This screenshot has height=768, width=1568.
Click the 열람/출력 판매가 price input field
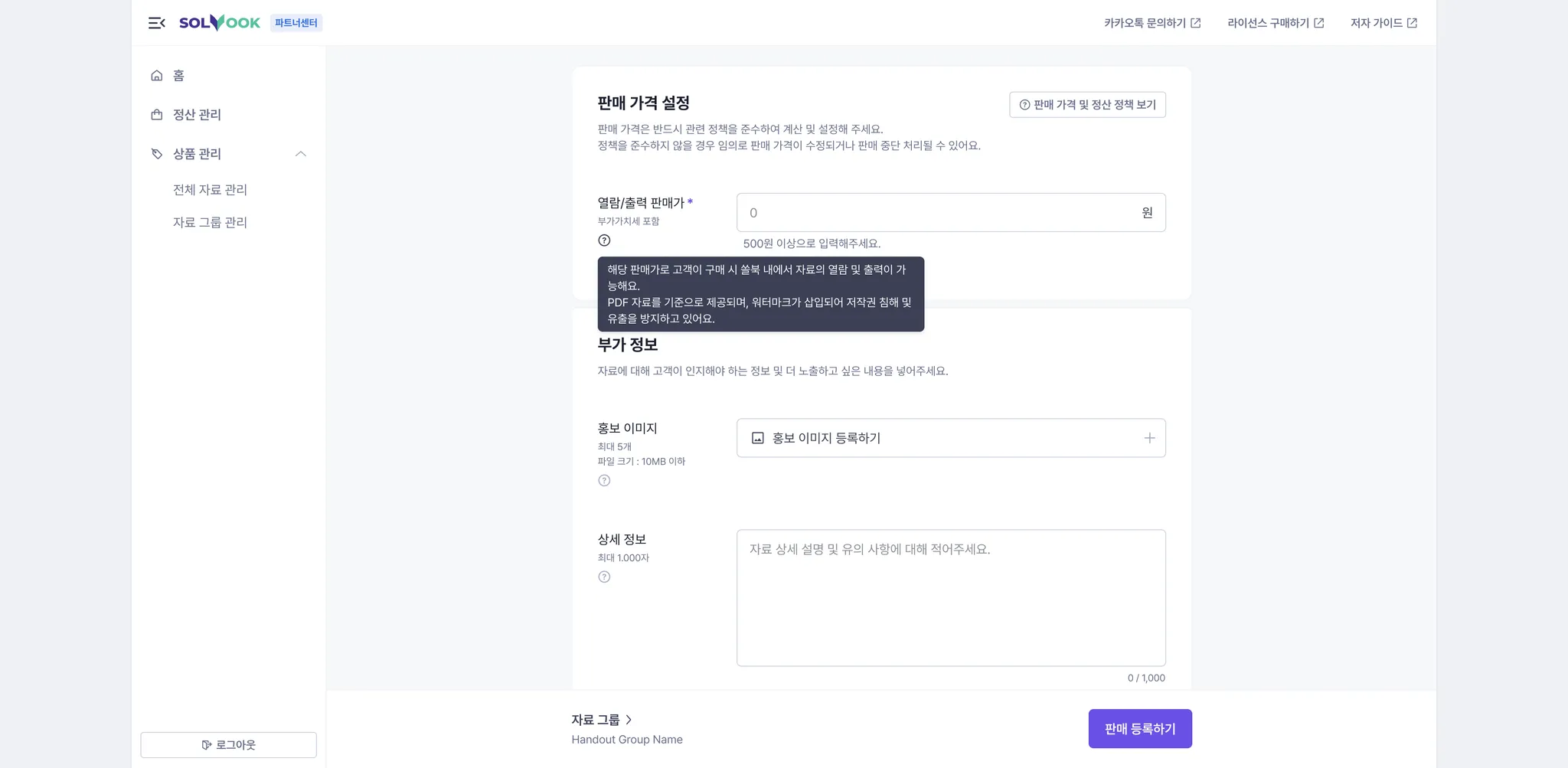951,213
